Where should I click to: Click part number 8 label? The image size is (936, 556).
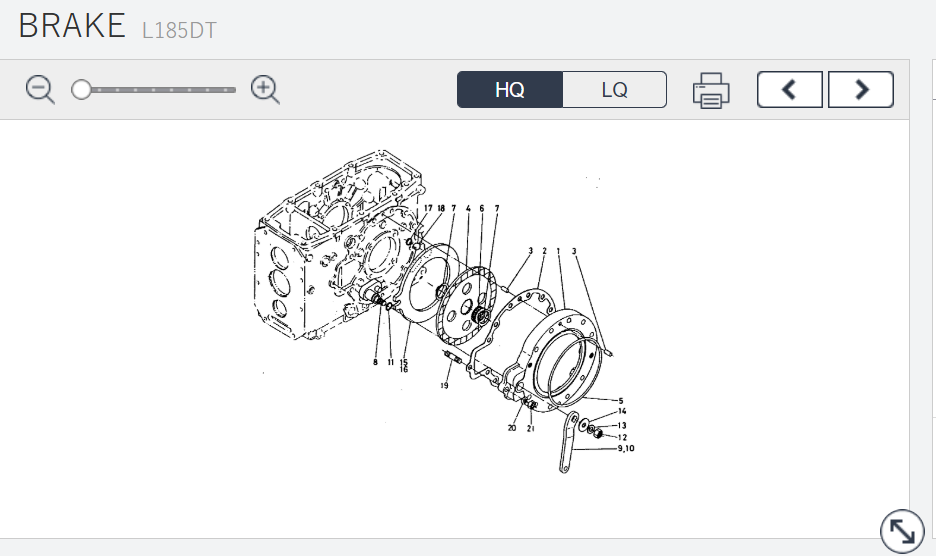pos(376,362)
